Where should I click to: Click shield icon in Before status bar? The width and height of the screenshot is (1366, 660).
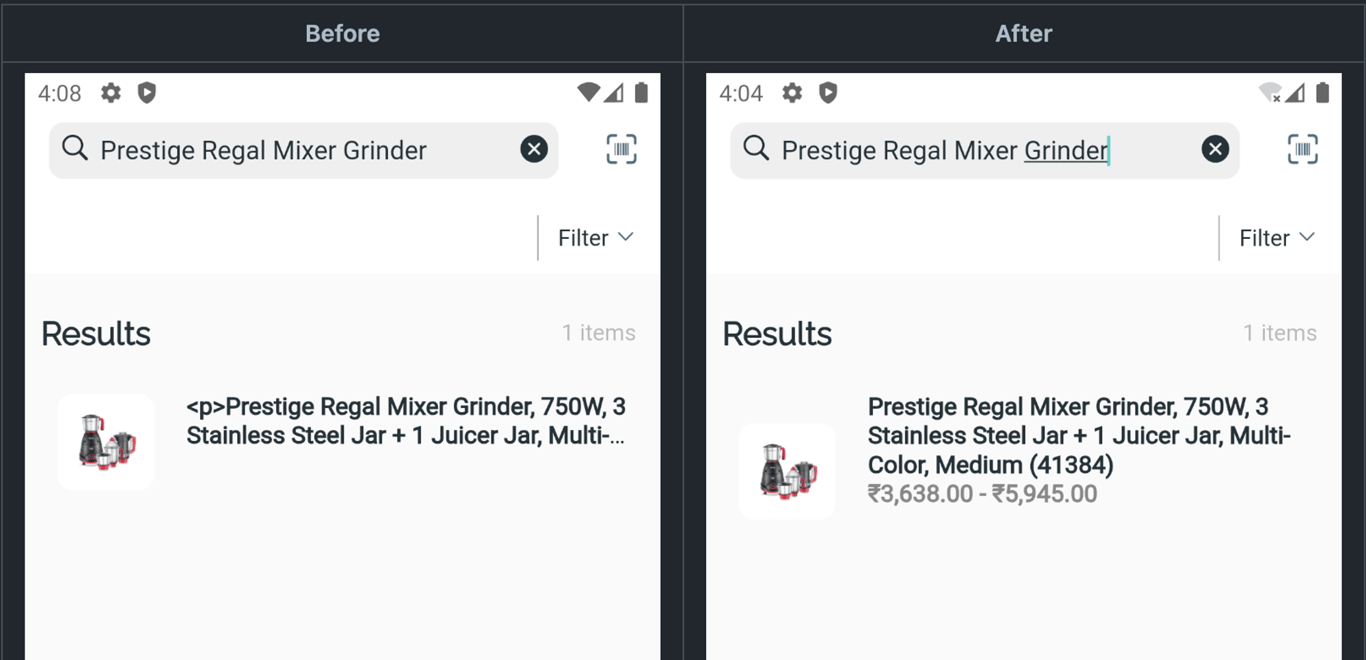point(147,93)
